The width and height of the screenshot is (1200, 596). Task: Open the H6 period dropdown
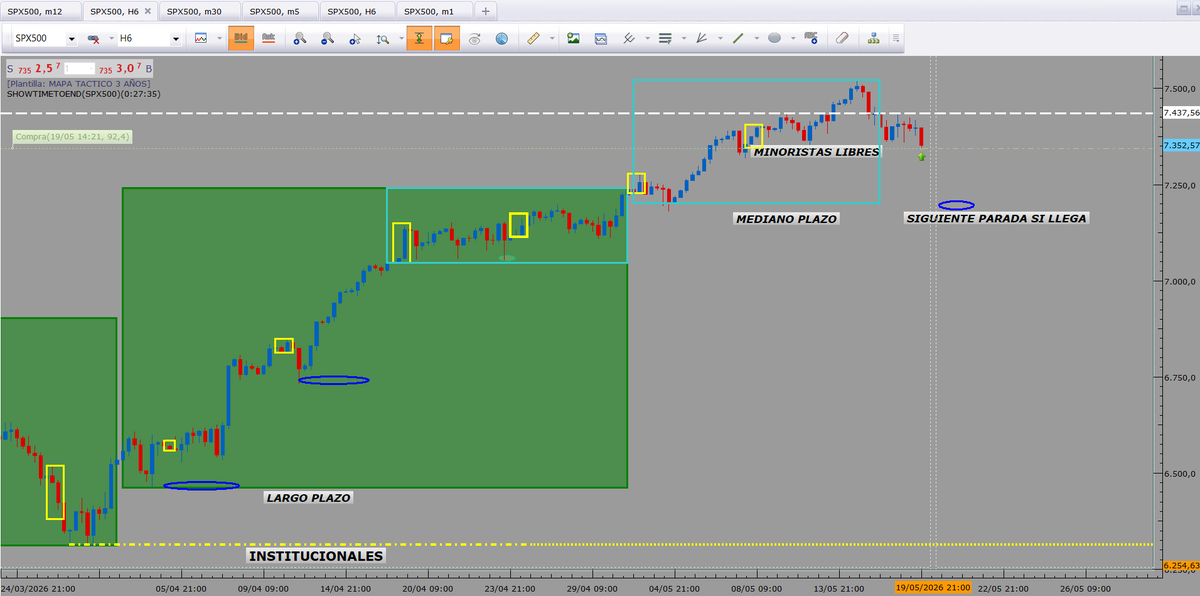[176, 40]
